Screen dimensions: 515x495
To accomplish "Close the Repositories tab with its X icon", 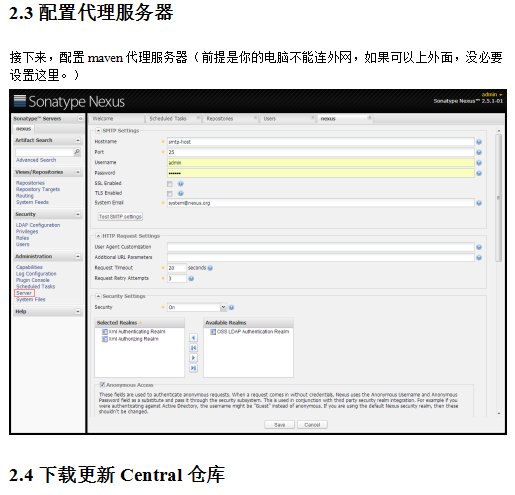I will pyautogui.click(x=255, y=118).
